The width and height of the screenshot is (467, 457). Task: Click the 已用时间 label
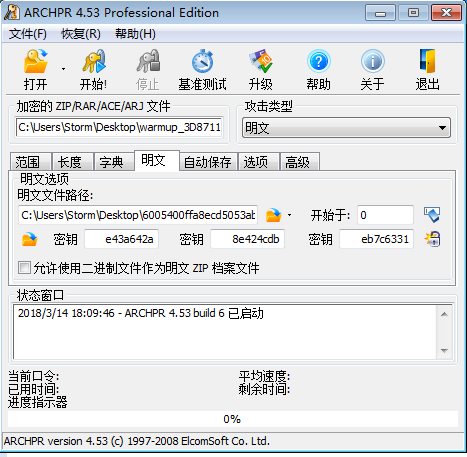pos(34,389)
